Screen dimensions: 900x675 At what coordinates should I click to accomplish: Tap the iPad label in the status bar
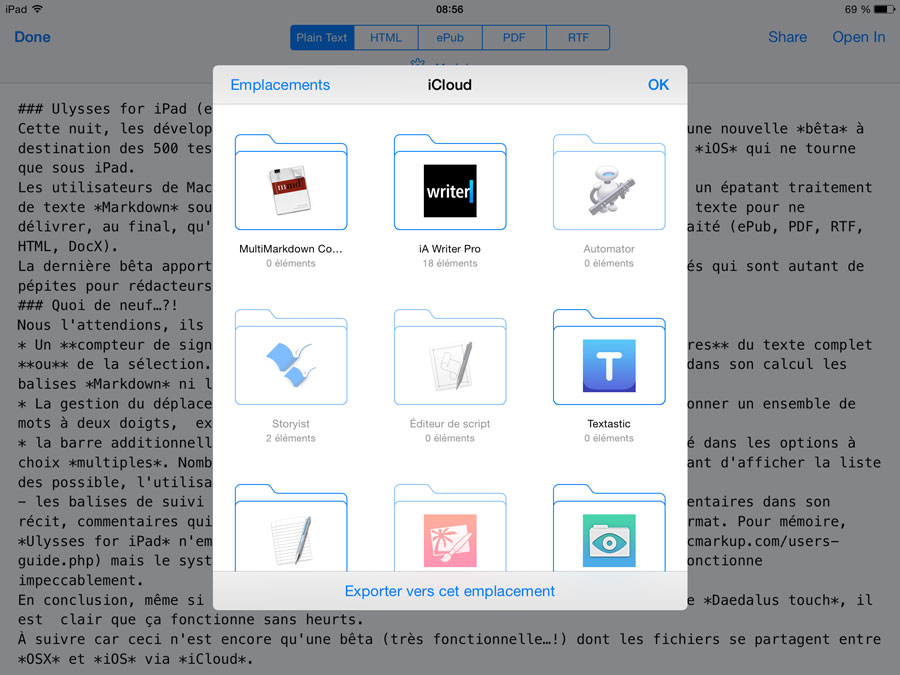16,9
